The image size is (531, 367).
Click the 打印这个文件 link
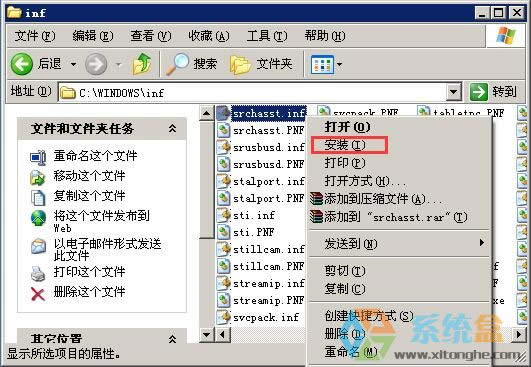pyautogui.click(x=89, y=272)
